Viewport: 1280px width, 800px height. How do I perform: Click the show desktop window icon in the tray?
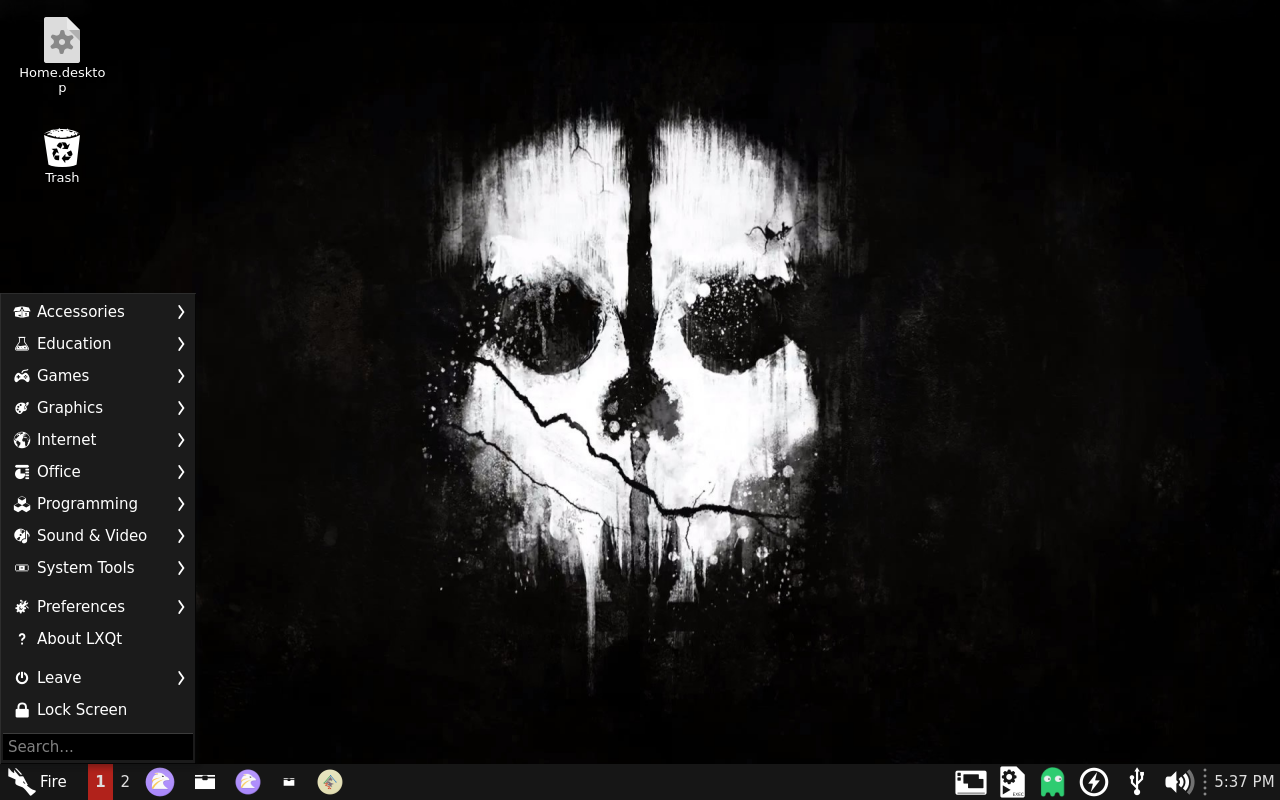coord(971,782)
